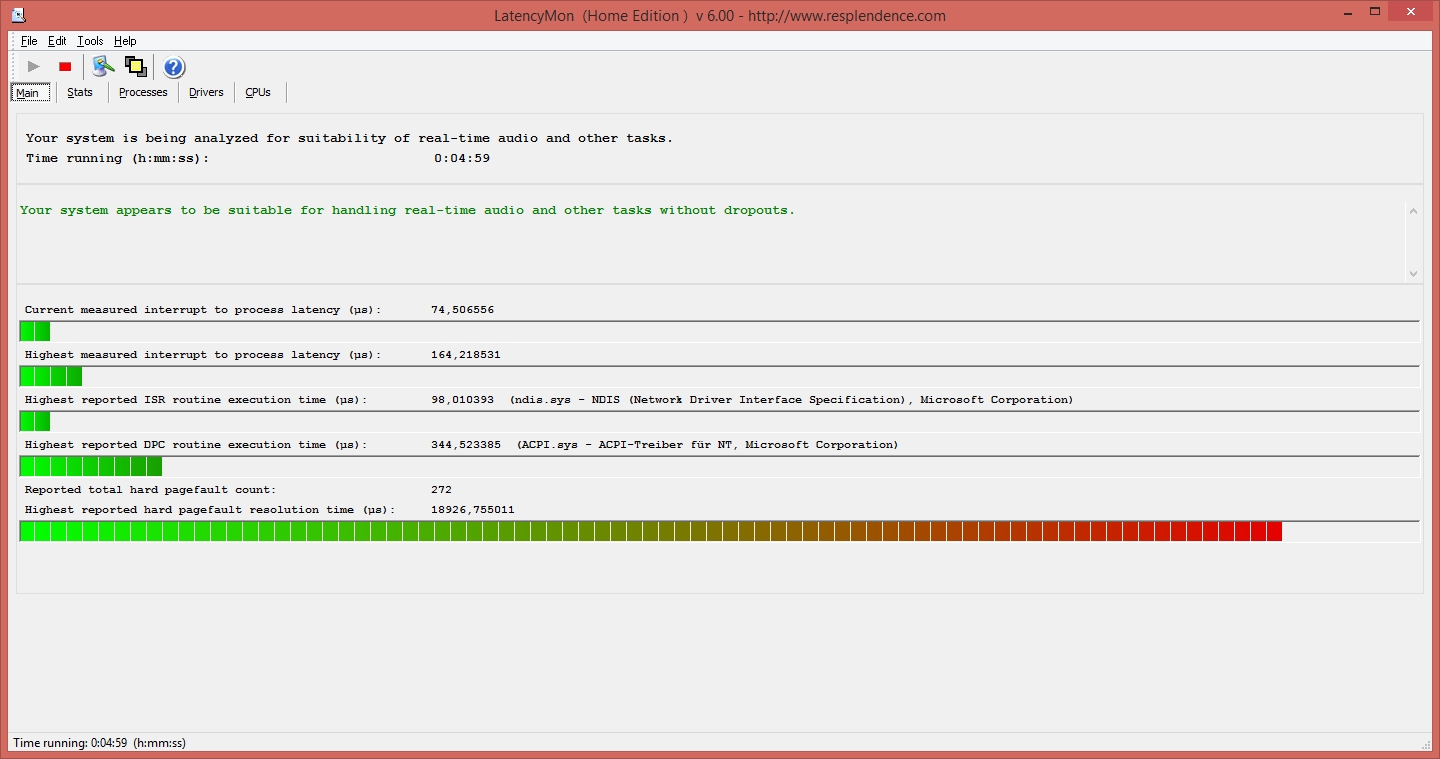Open the Edit menu

click(x=57, y=41)
